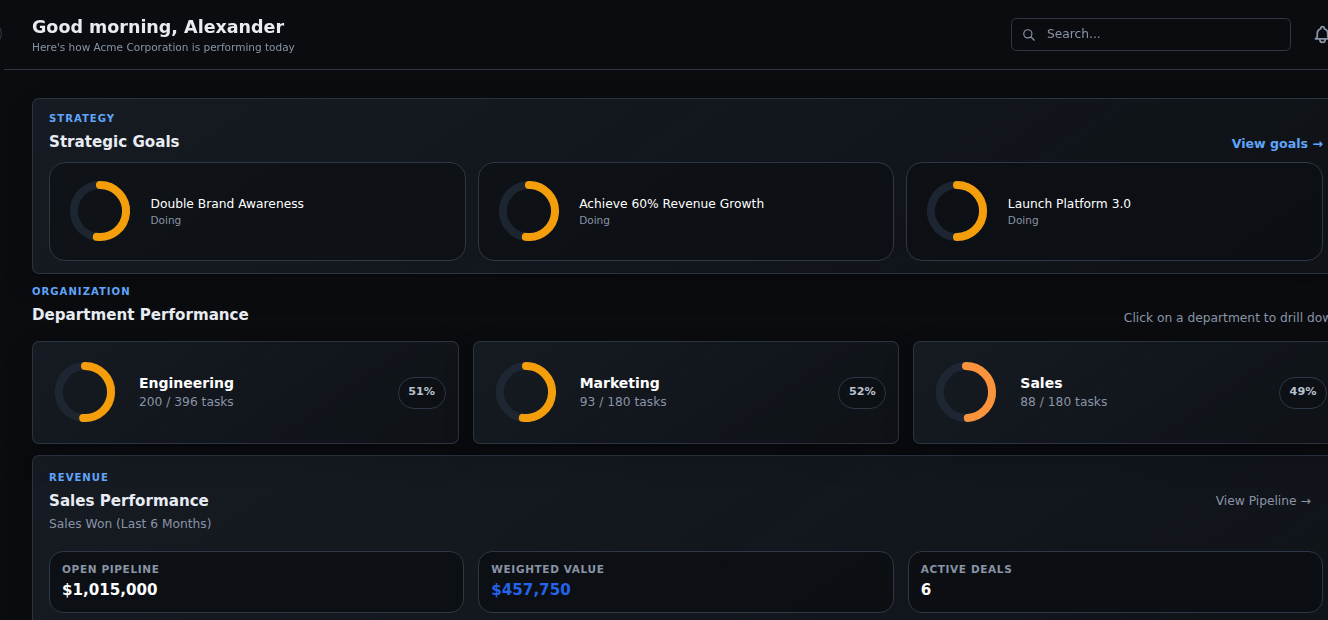Open the View goals link
This screenshot has width=1328, height=620.
click(1277, 144)
